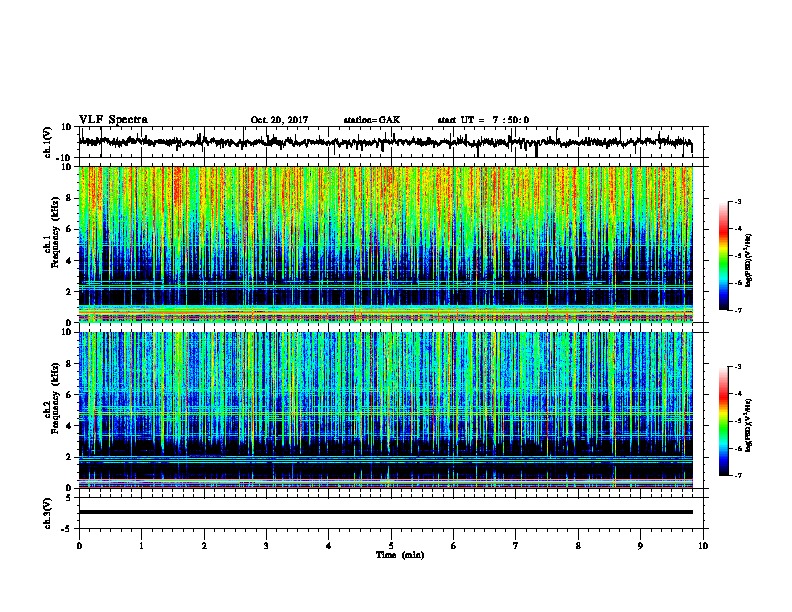Screen dimensions: 792x612
Task: Select the date text "Oct. 20, 2017"
Action: [279, 120]
